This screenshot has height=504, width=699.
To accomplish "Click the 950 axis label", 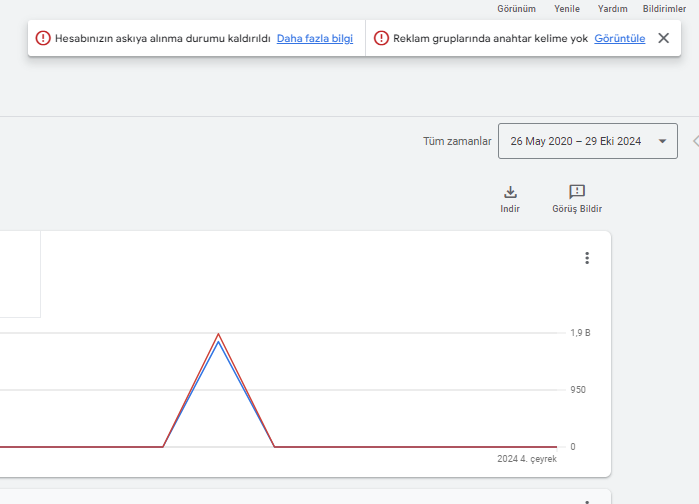I will pos(578,390).
